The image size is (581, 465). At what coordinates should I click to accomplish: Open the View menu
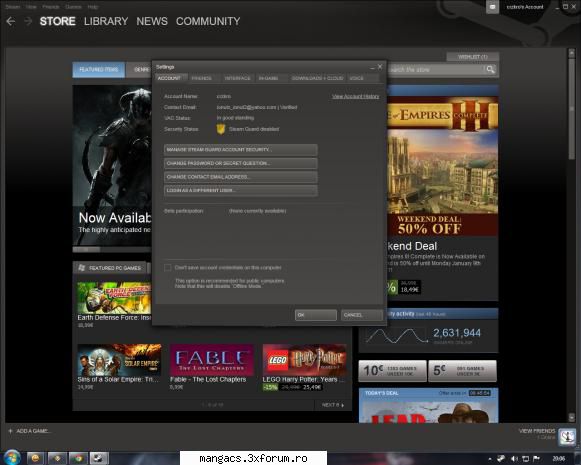31,7
